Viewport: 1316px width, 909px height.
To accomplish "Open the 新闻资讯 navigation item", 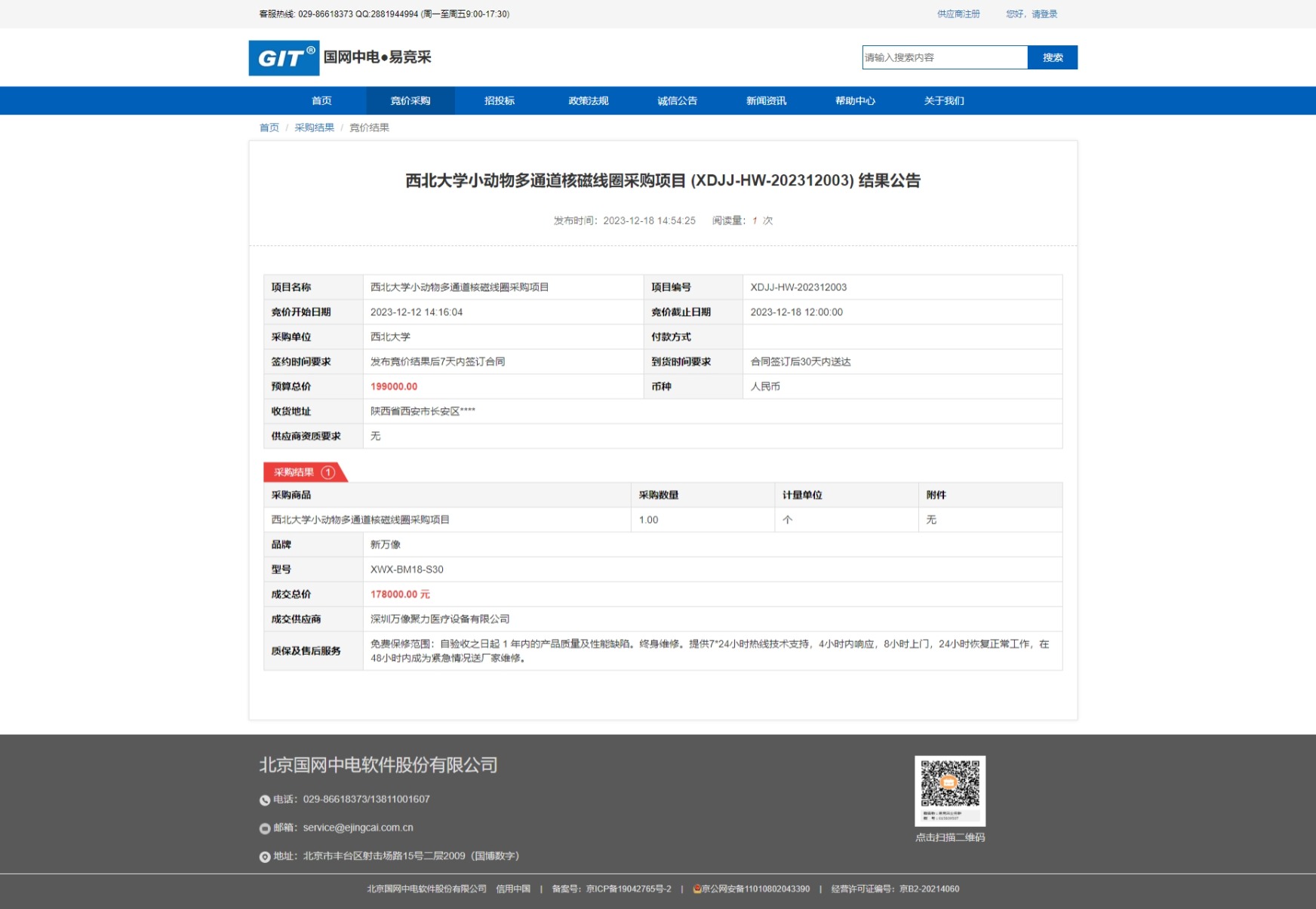I will 766,101.
